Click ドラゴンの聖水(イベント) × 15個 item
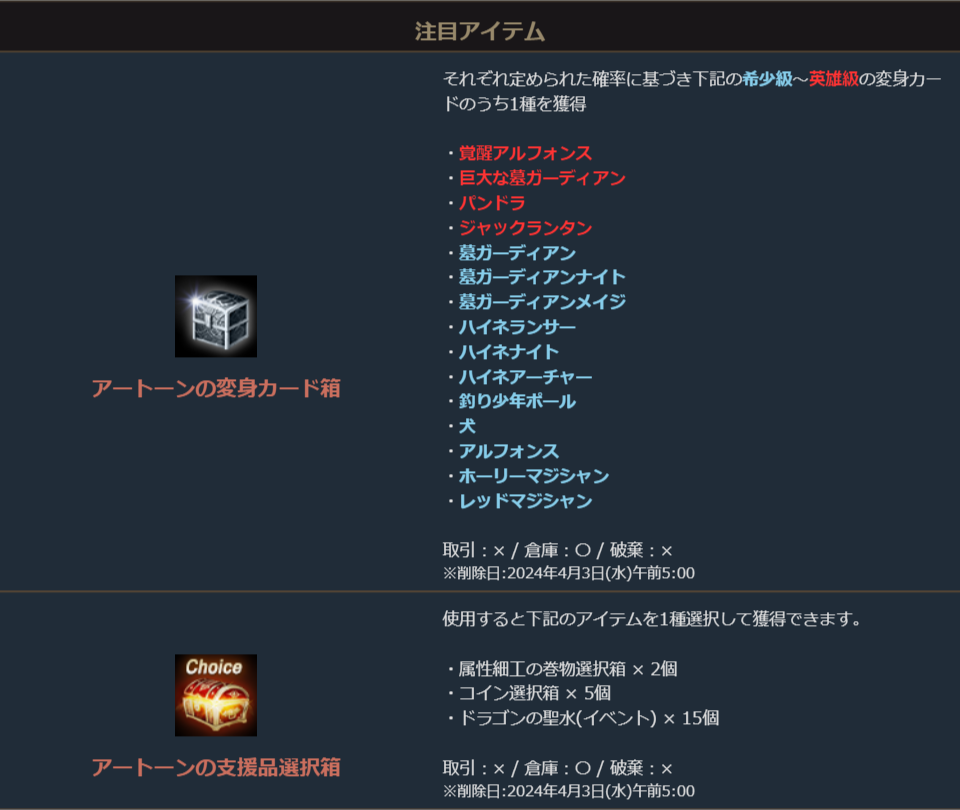 click(x=588, y=718)
